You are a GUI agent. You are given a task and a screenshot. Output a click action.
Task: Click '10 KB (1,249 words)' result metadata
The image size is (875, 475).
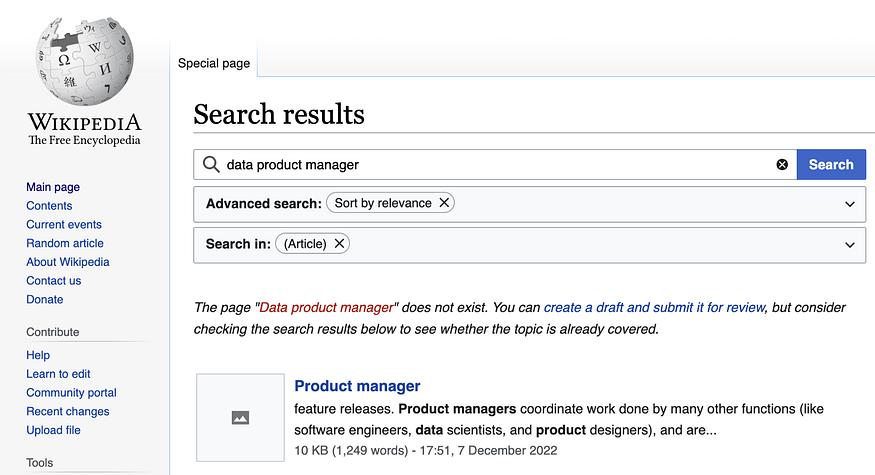click(352, 450)
